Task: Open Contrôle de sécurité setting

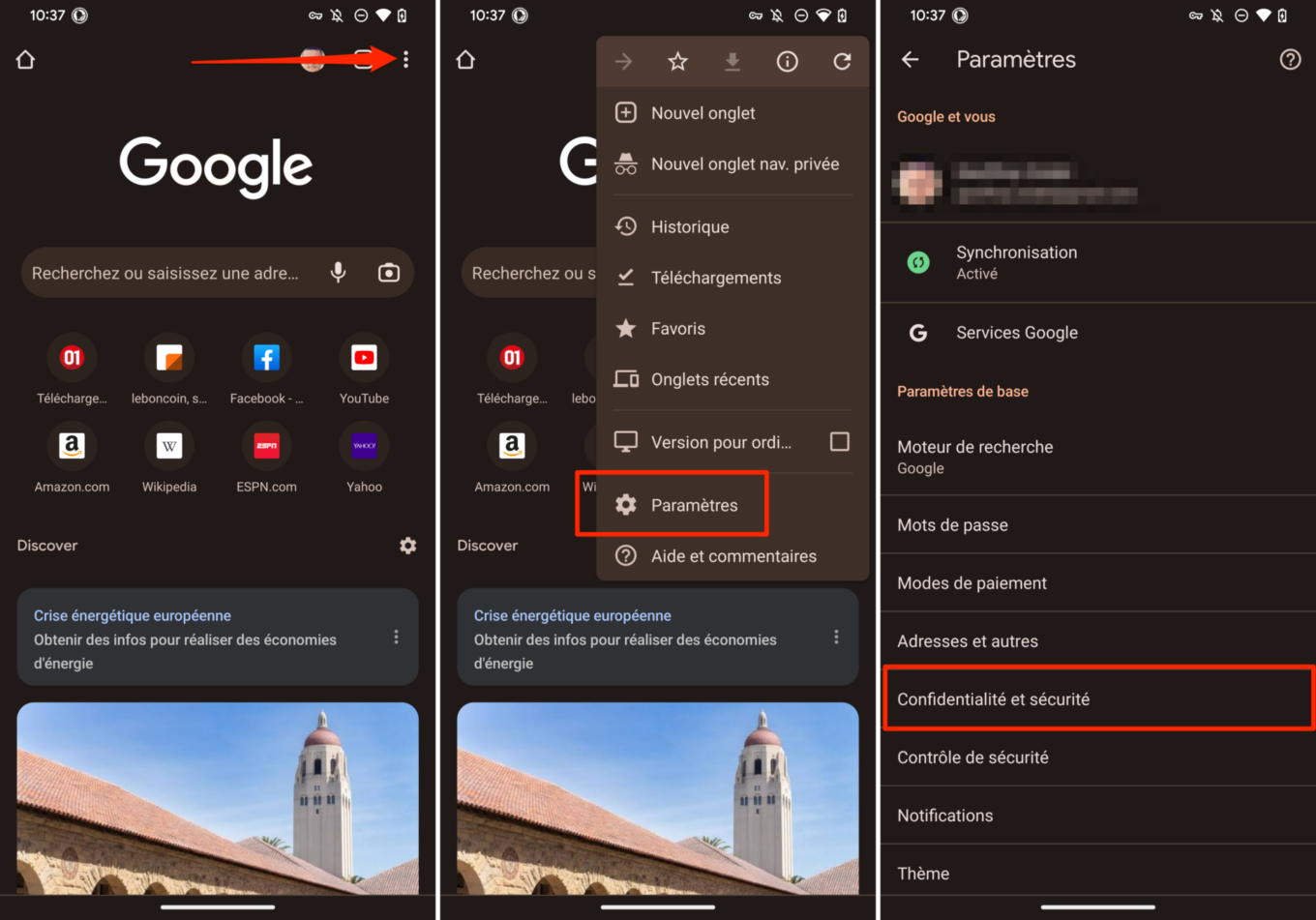Action: pos(1098,757)
